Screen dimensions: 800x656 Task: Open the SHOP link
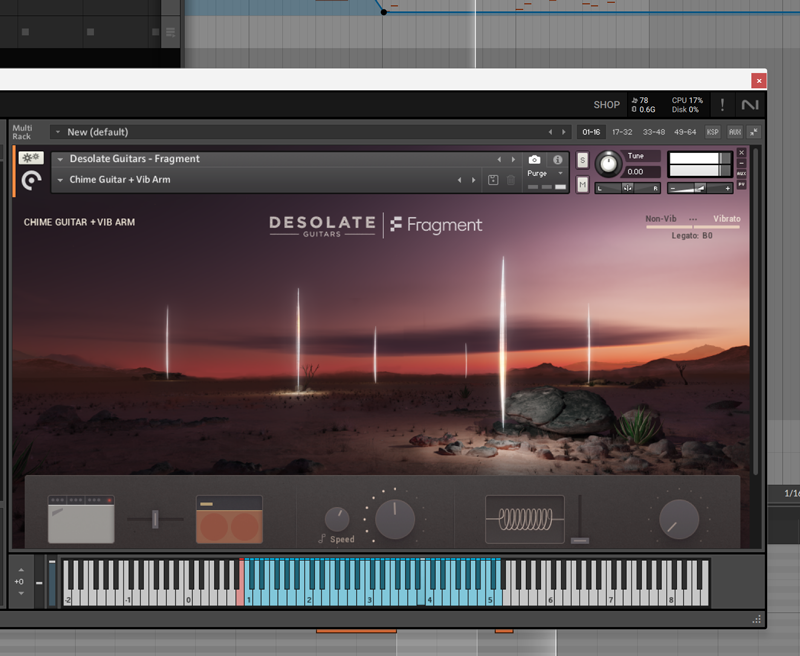(x=607, y=105)
